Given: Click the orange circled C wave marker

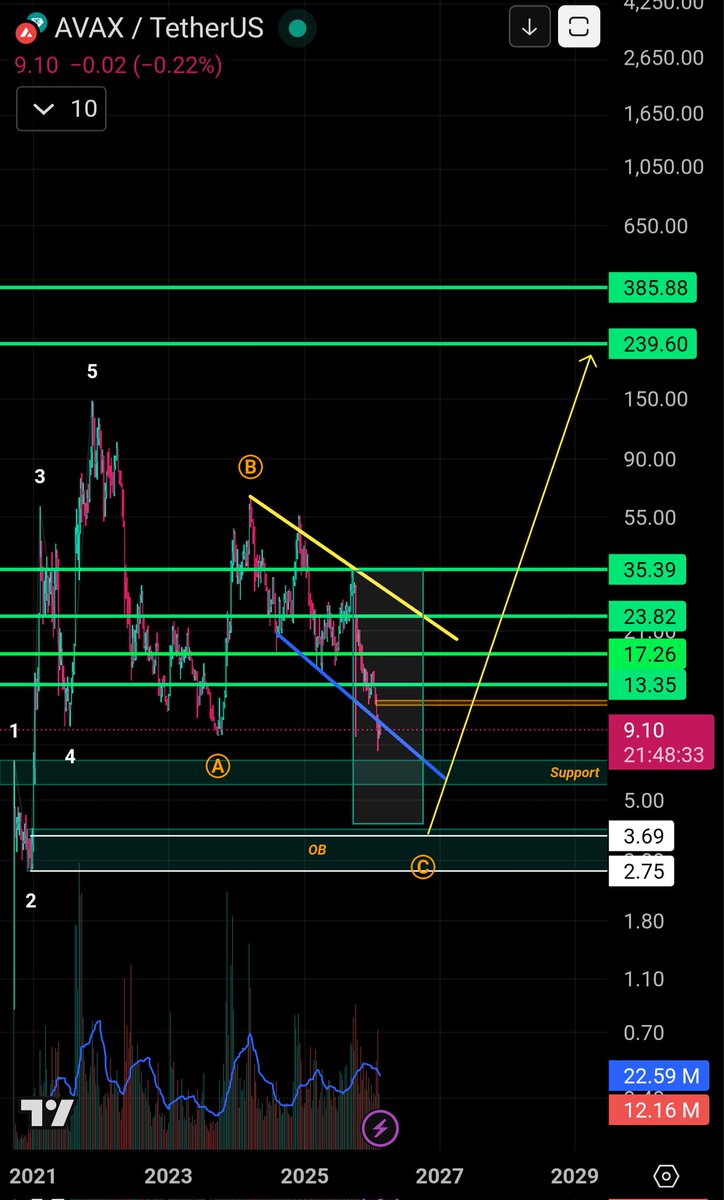Looking at the screenshot, I should [x=423, y=867].
